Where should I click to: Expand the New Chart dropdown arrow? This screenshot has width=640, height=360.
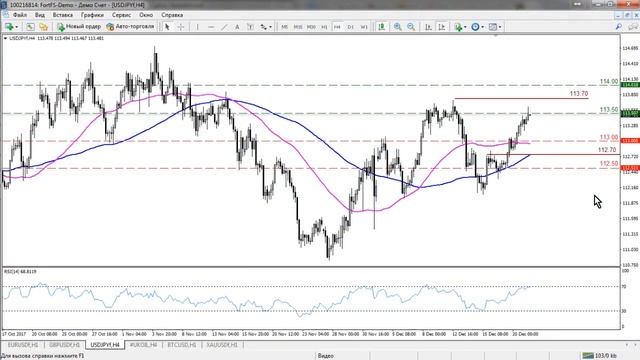(17, 27)
